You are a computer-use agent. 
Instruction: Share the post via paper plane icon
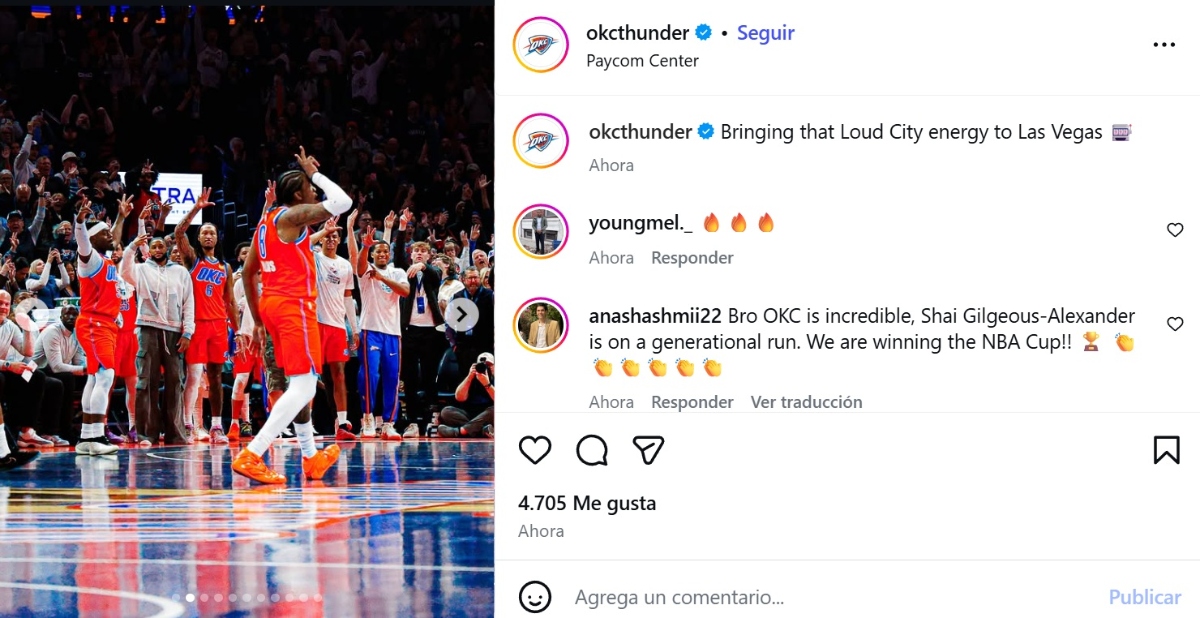pos(649,450)
